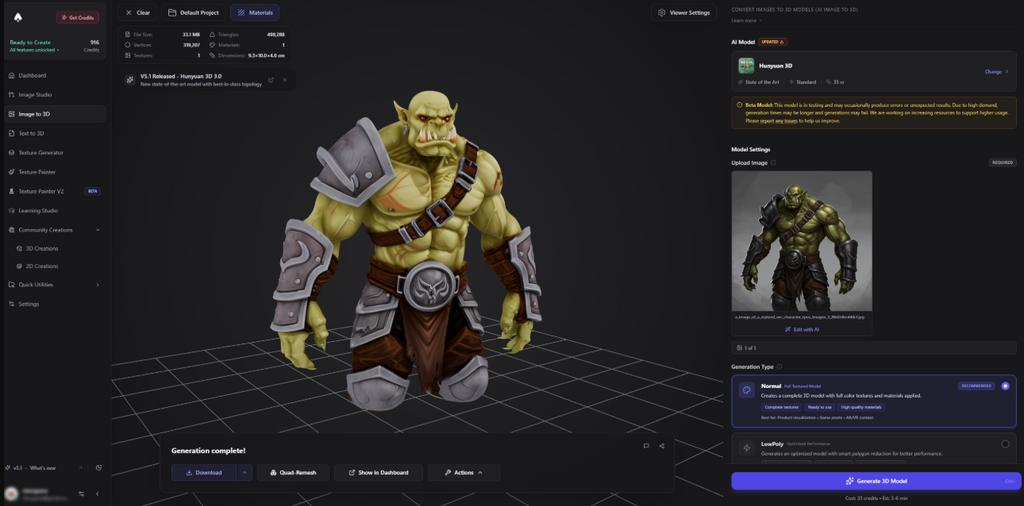Viewport: 1024px width, 506px height.
Task: Click the 916 Credits counter
Action: [x=91, y=46]
